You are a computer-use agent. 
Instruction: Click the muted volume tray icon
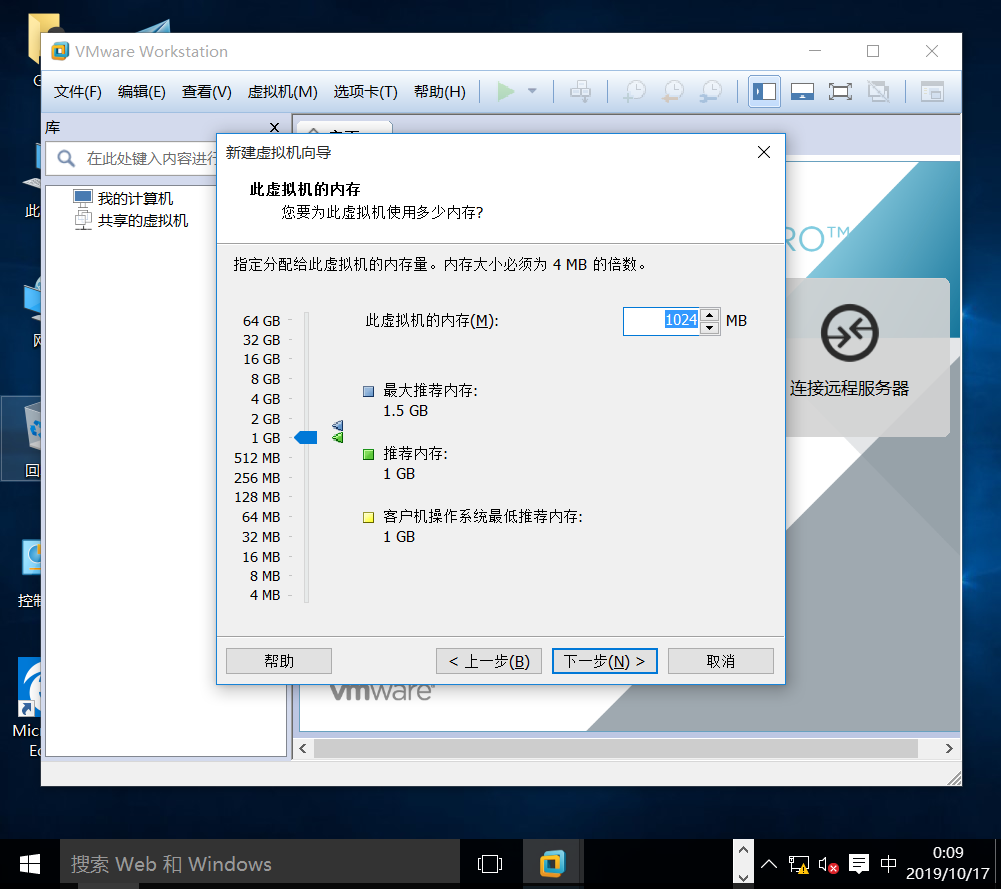point(828,865)
